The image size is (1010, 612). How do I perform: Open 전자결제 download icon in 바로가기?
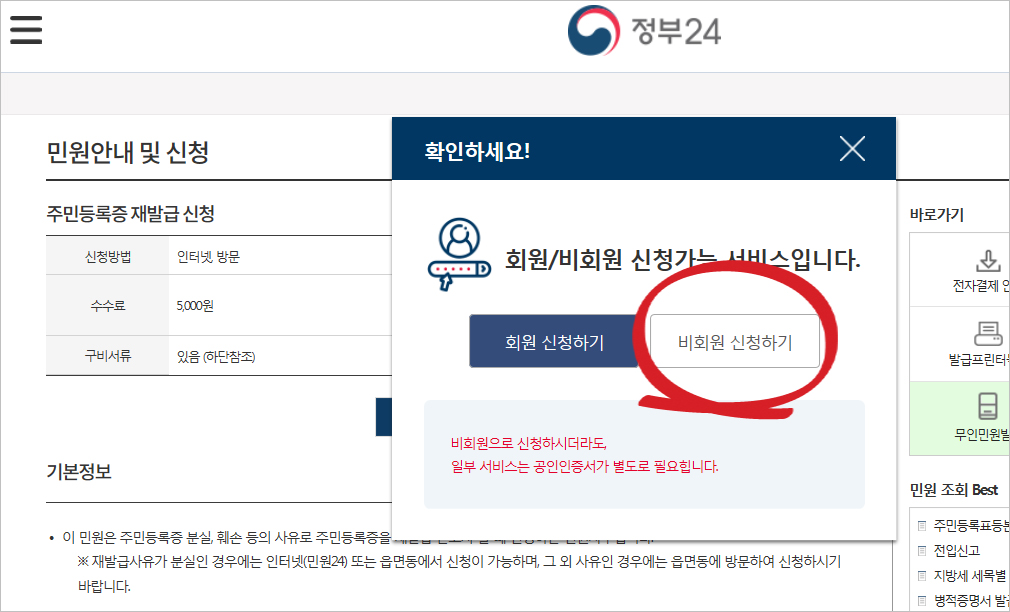tap(987, 262)
